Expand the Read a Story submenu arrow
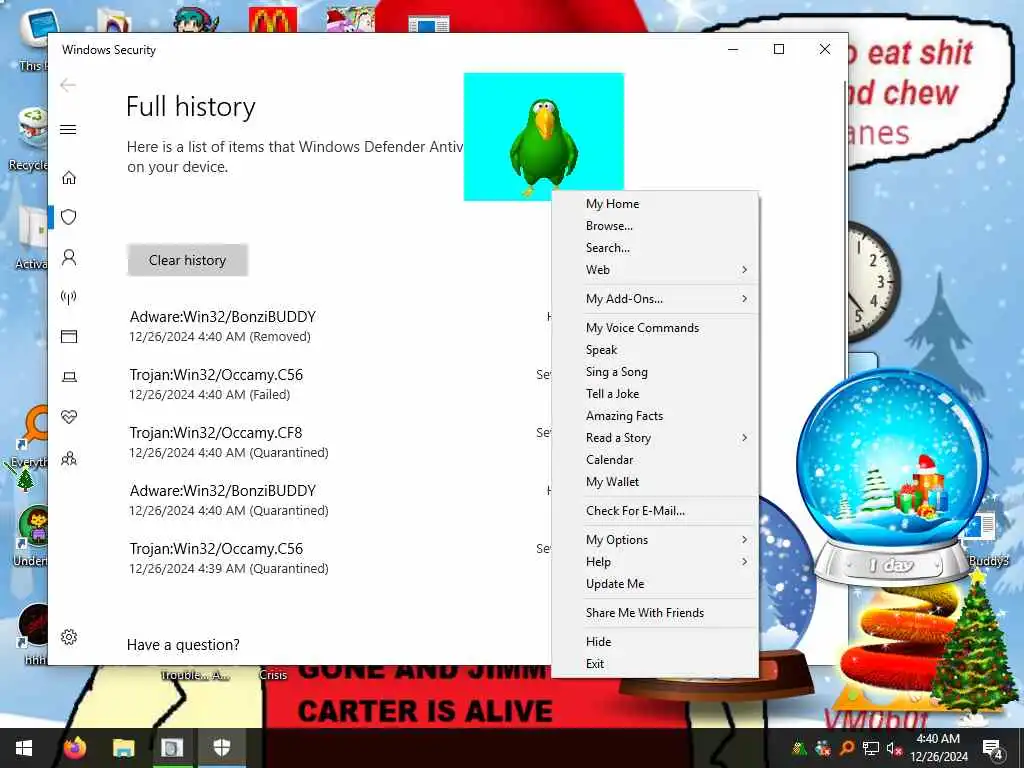This screenshot has width=1024, height=768. coord(744,438)
